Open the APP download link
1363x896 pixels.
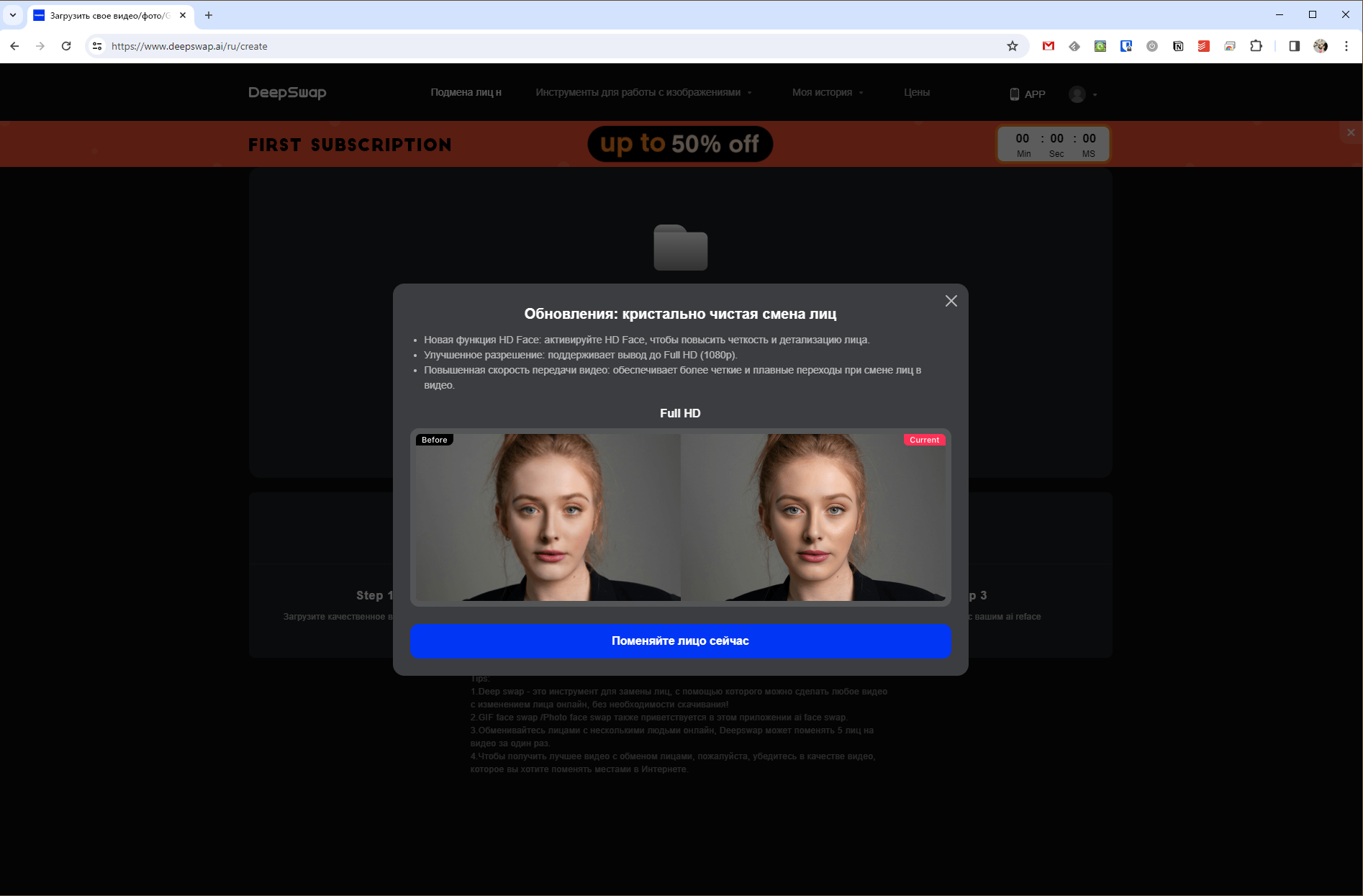pyautogui.click(x=1027, y=94)
